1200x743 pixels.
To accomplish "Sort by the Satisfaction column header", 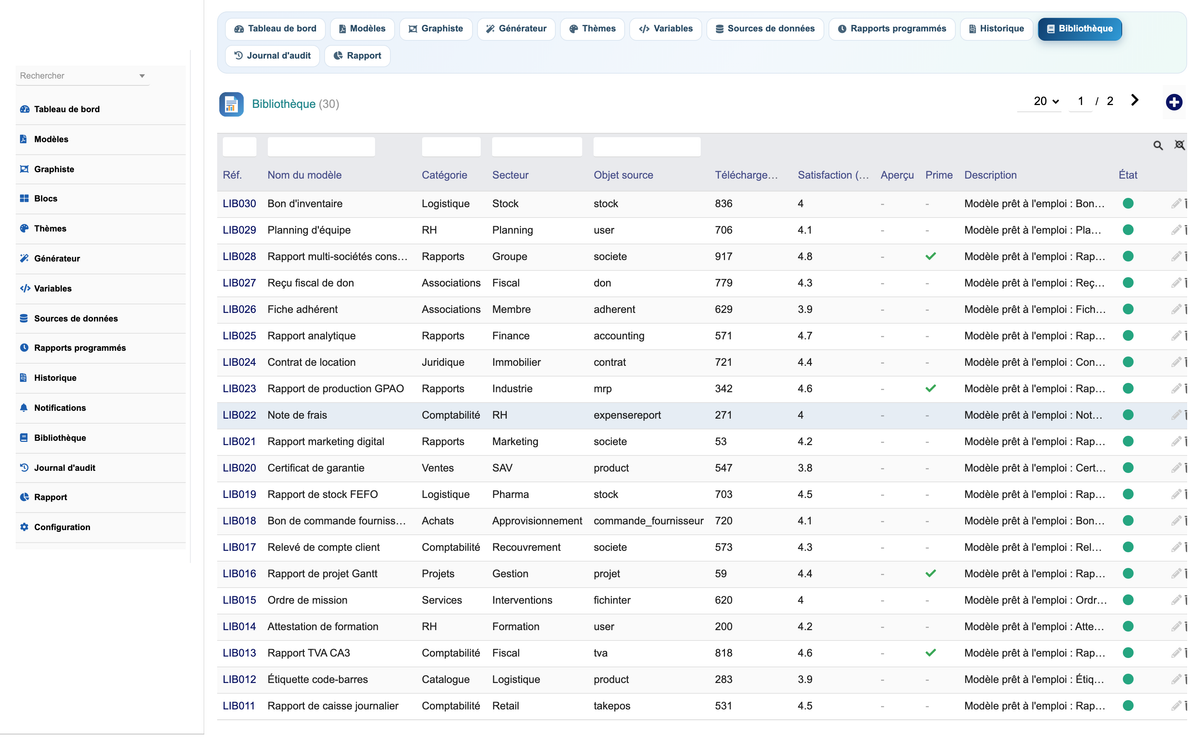I will [x=833, y=175].
